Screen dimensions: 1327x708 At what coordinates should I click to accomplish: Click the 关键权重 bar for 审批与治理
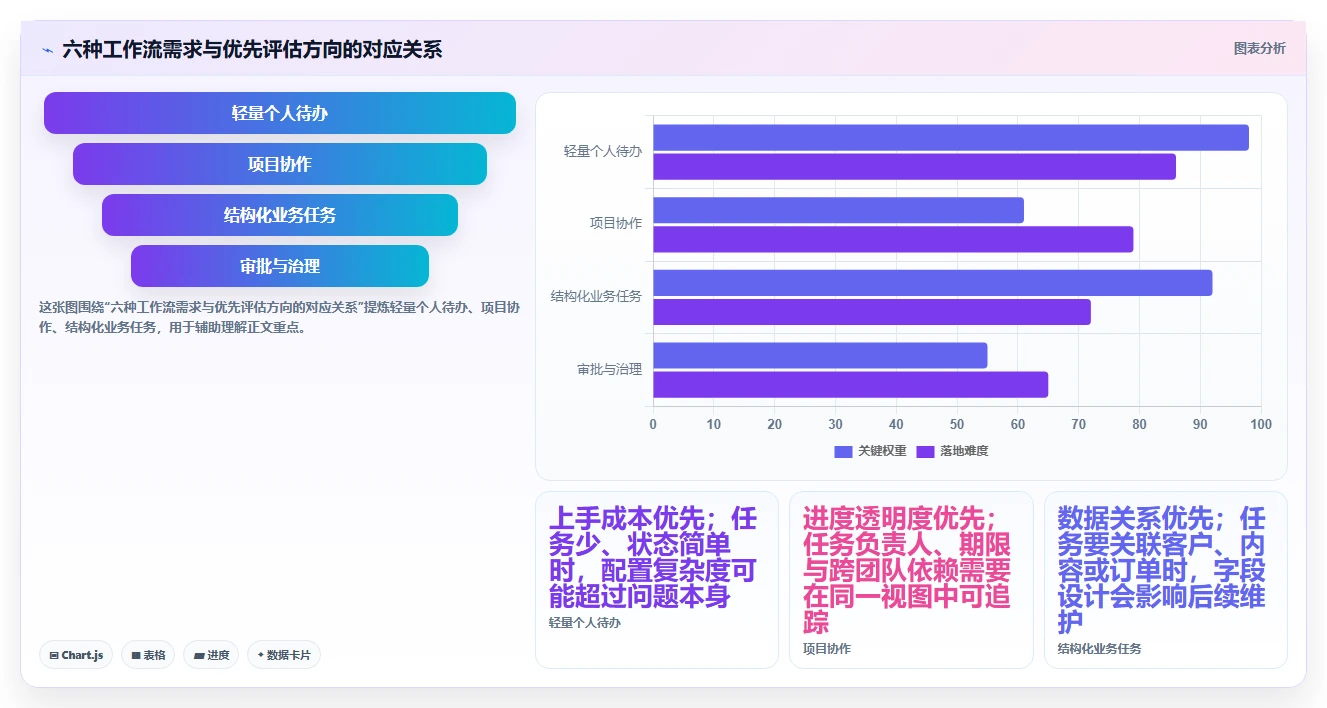820,355
